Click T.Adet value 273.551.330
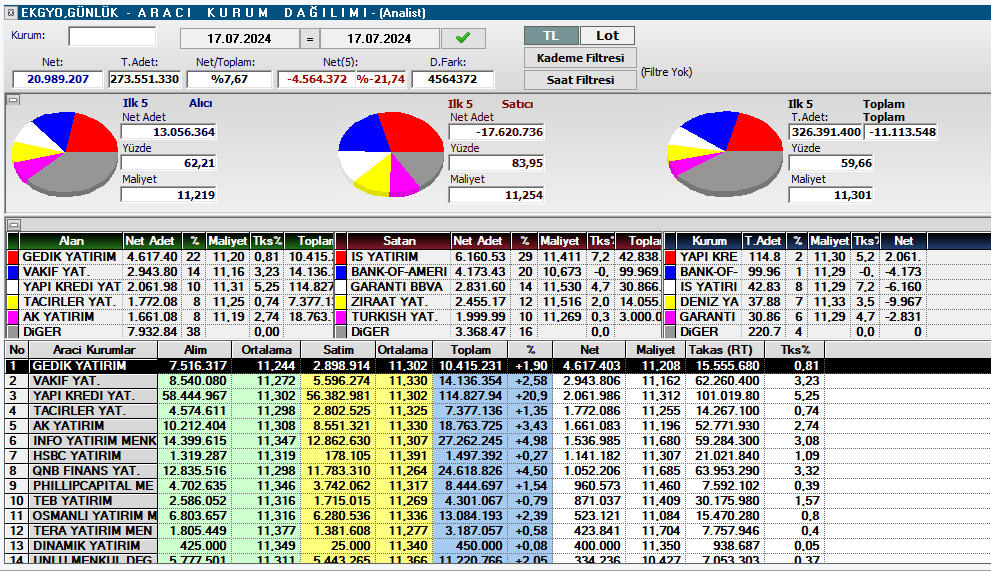 144,79
